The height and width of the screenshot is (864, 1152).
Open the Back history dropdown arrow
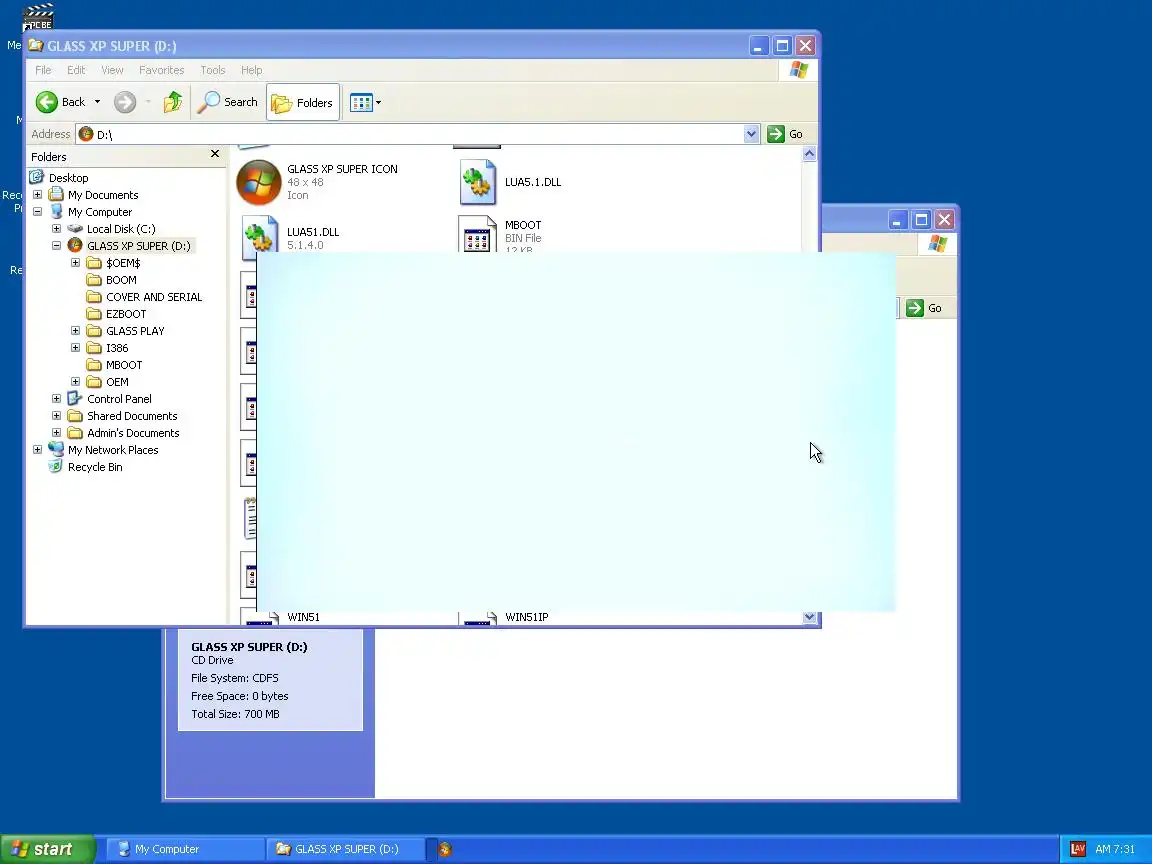click(97, 102)
